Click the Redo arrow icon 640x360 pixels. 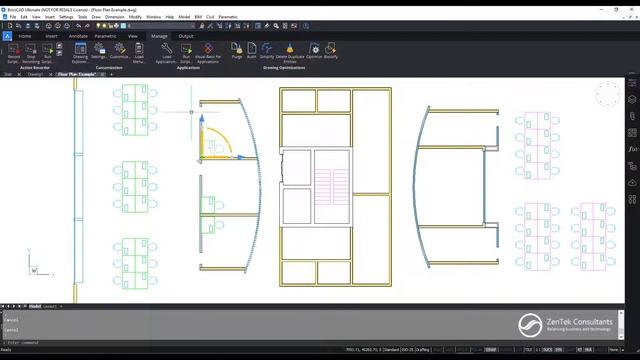click(x=87, y=26)
